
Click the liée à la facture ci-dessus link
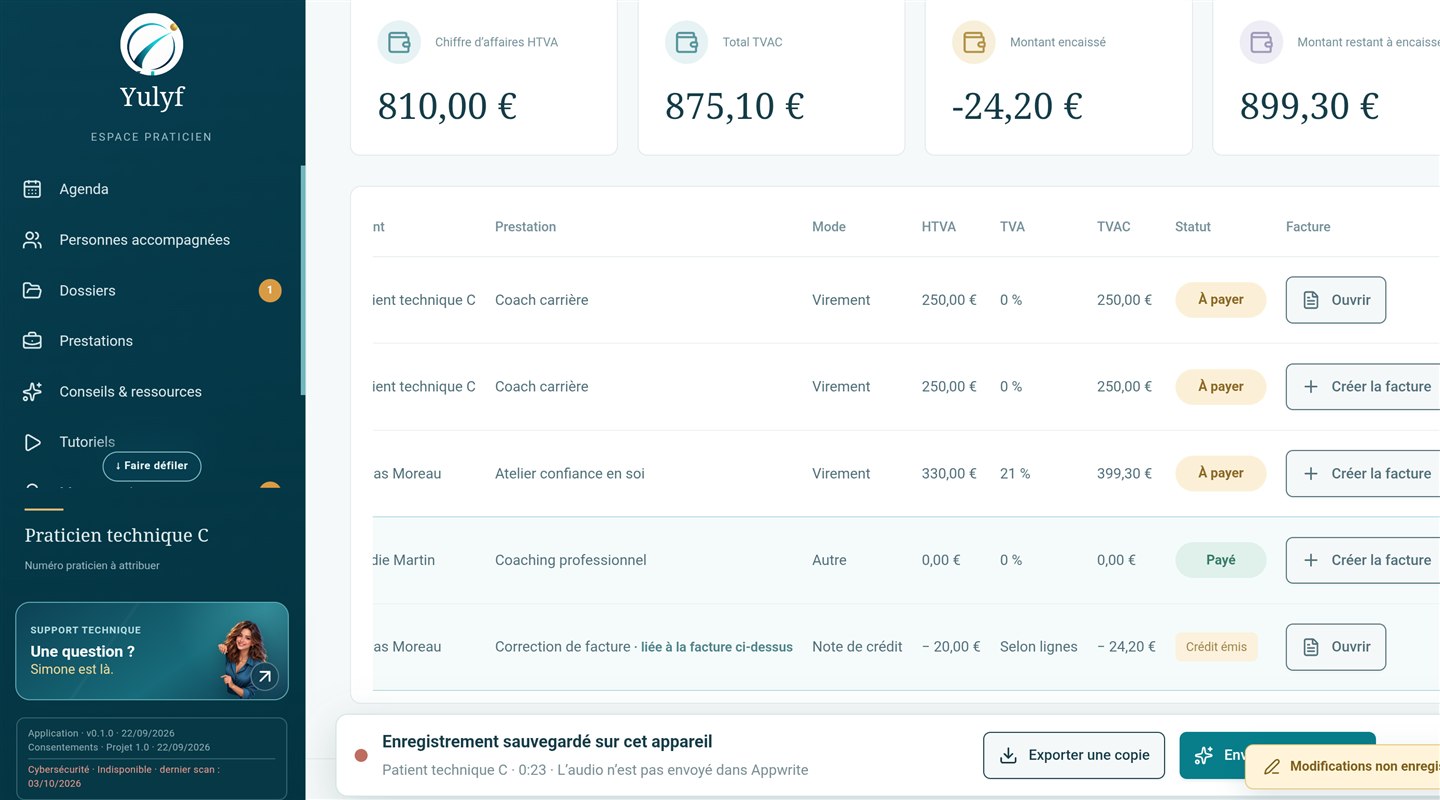point(717,647)
